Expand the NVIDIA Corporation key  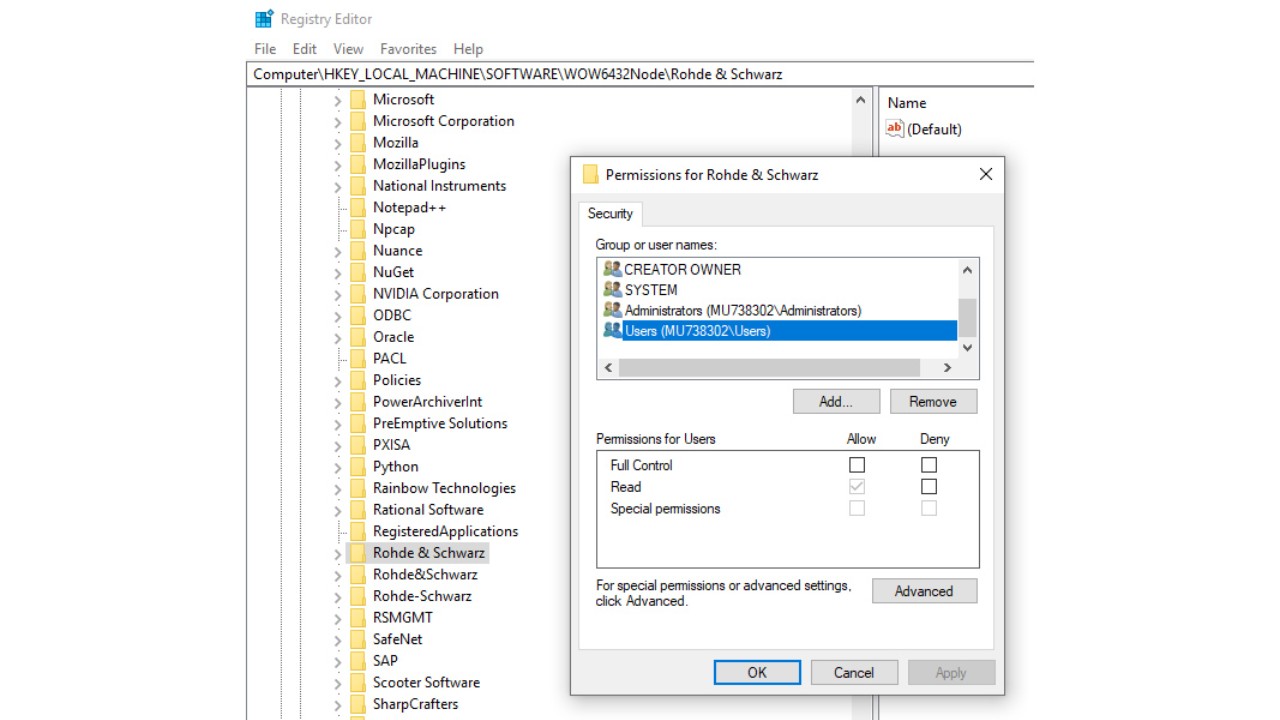pyautogui.click(x=338, y=294)
